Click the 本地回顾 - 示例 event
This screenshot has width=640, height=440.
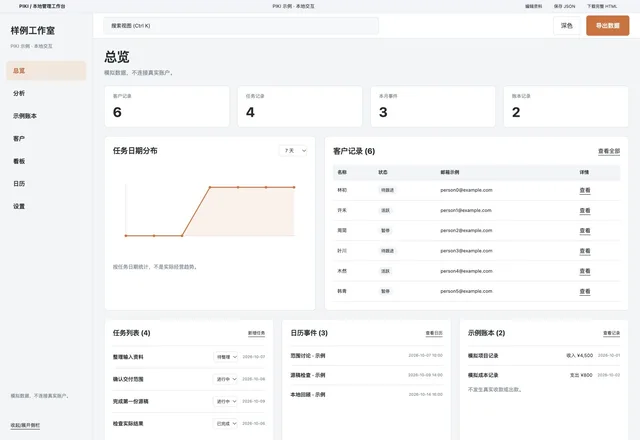coord(308,395)
